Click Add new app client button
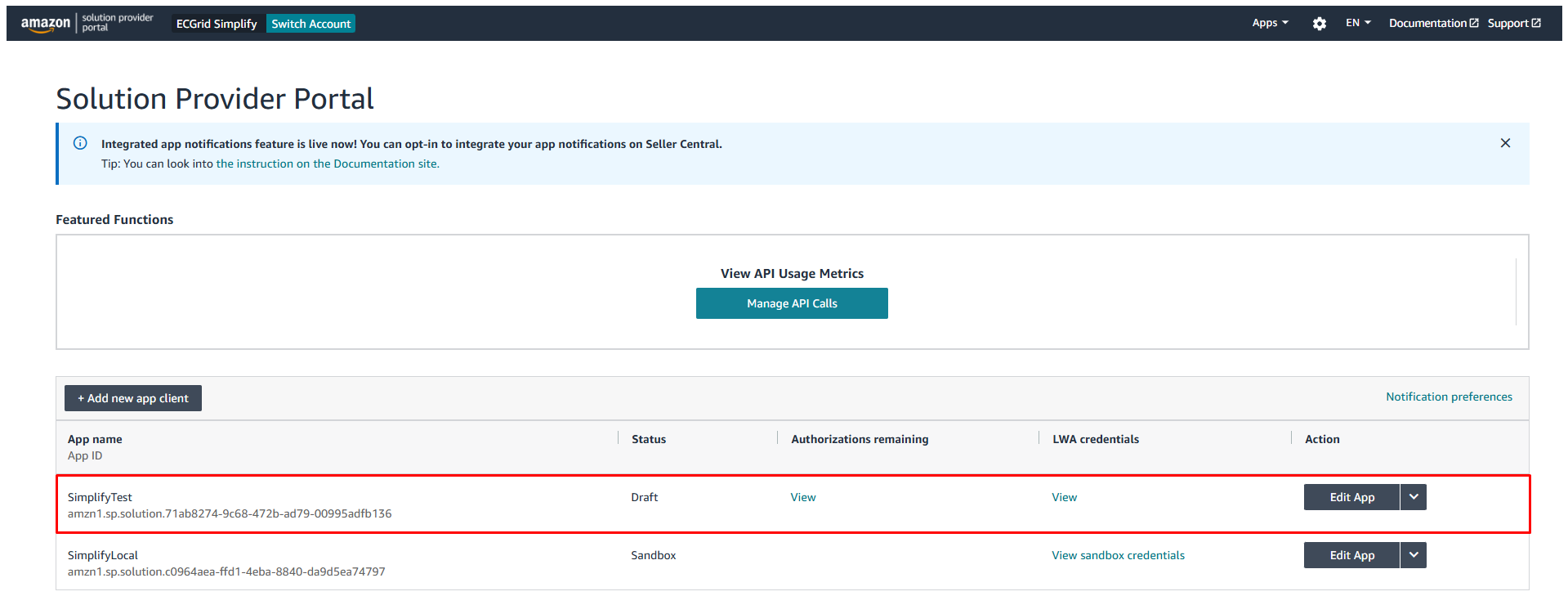The image size is (1568, 596). tap(133, 398)
